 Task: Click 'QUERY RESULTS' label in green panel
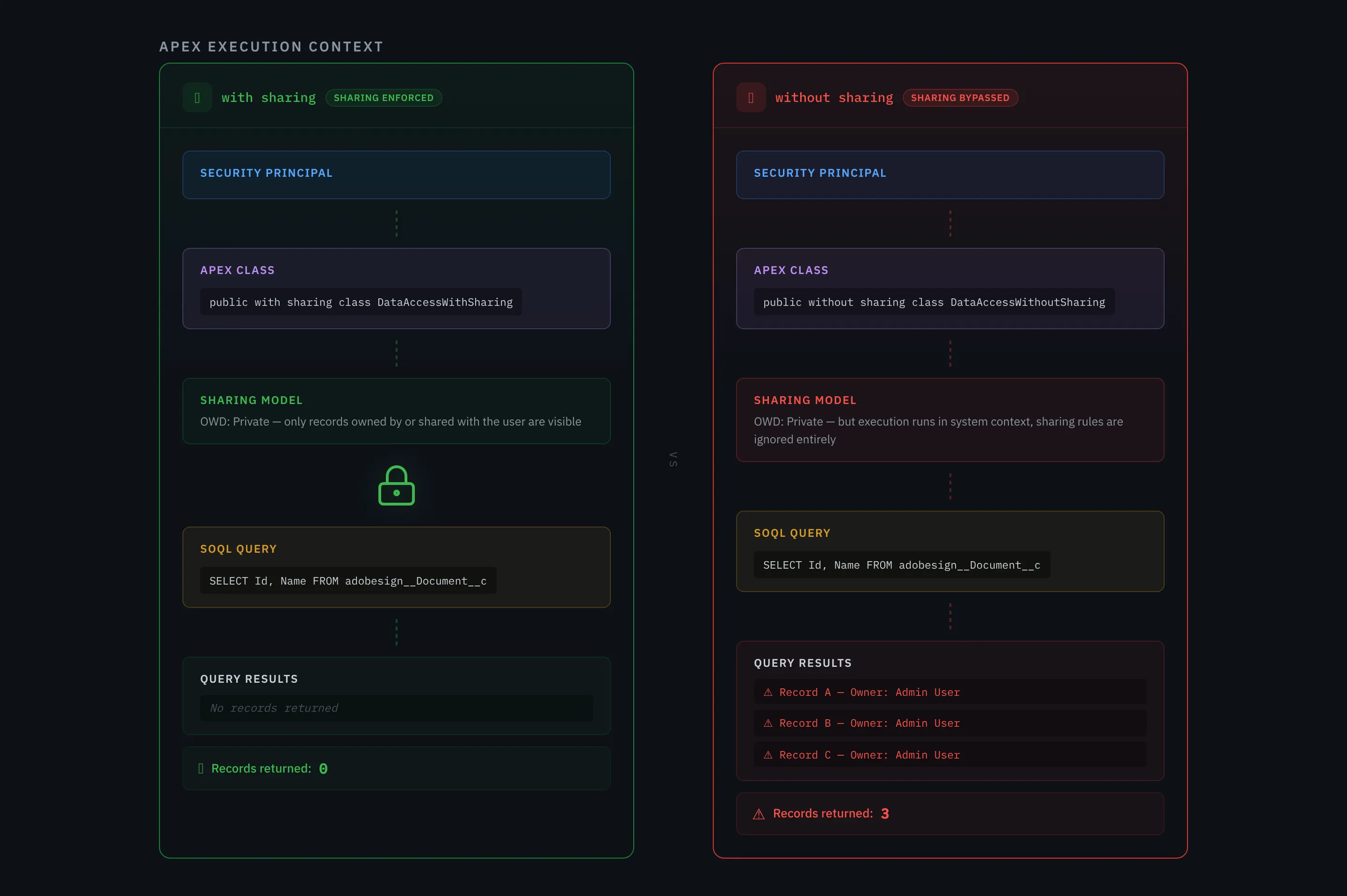pos(249,679)
